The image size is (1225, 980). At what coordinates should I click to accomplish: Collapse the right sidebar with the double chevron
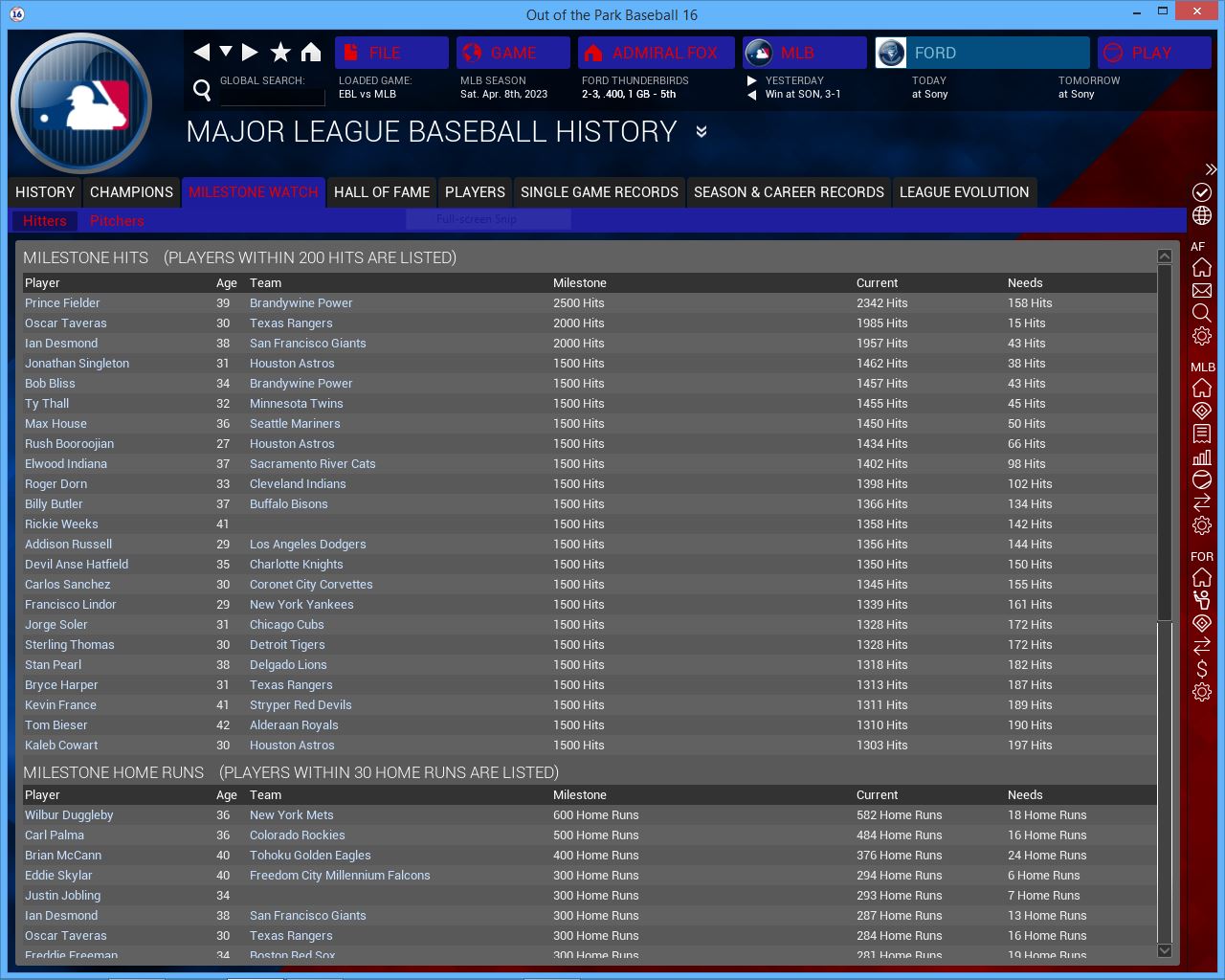coord(1211,169)
